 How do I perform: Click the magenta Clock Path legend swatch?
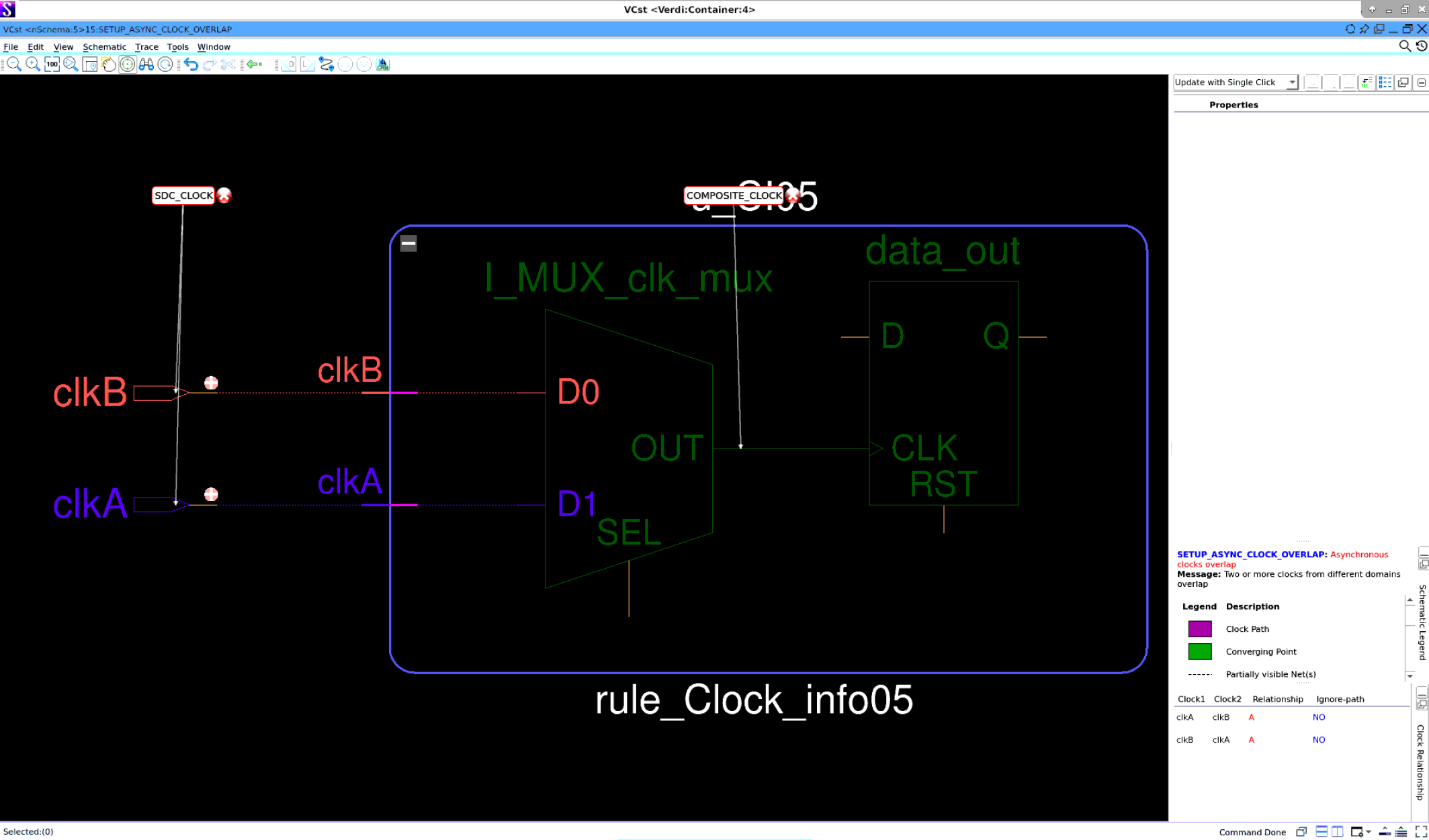[x=1200, y=629]
